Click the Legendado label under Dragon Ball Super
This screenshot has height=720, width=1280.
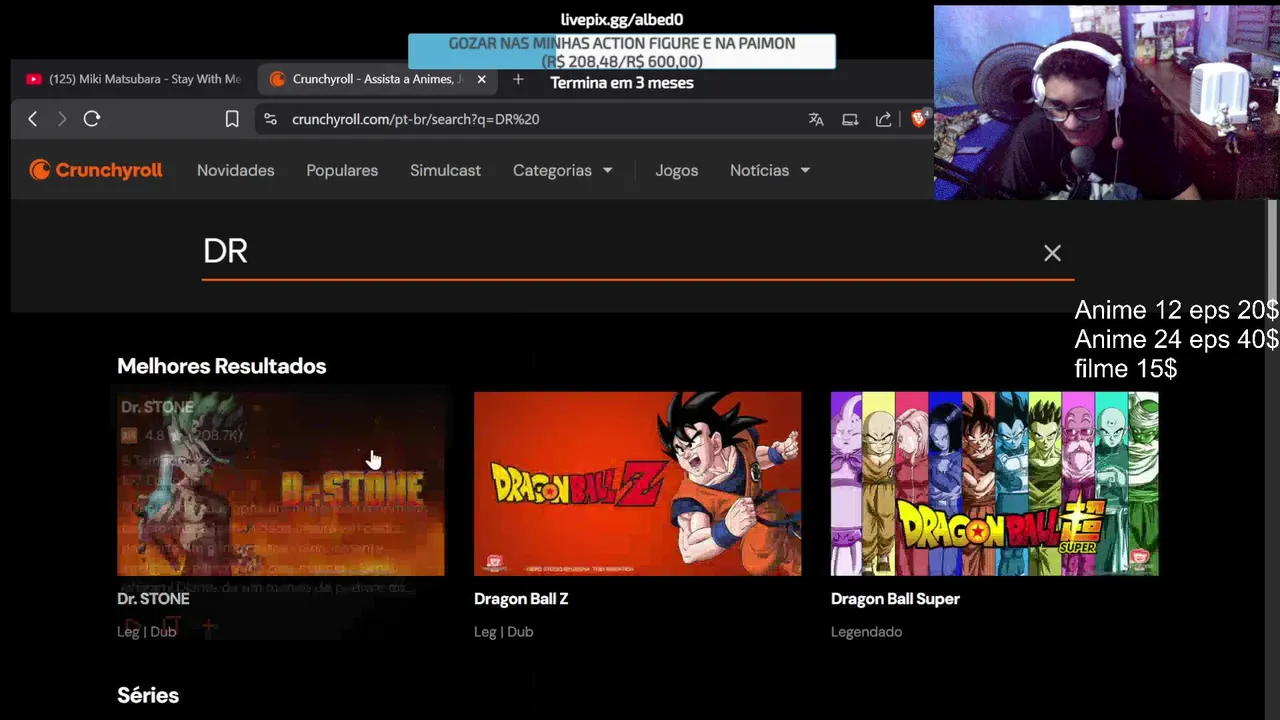(866, 632)
